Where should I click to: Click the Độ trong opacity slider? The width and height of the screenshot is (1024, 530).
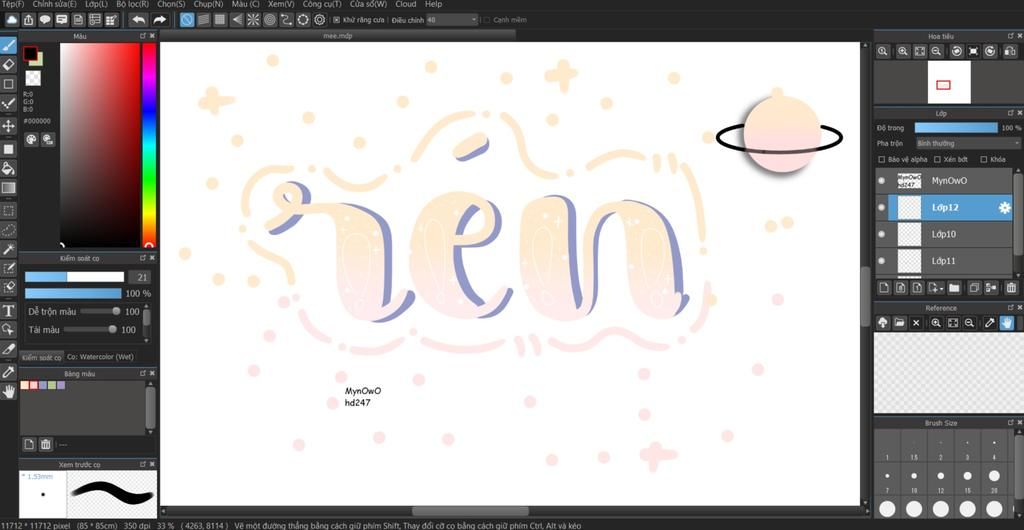(x=956, y=128)
